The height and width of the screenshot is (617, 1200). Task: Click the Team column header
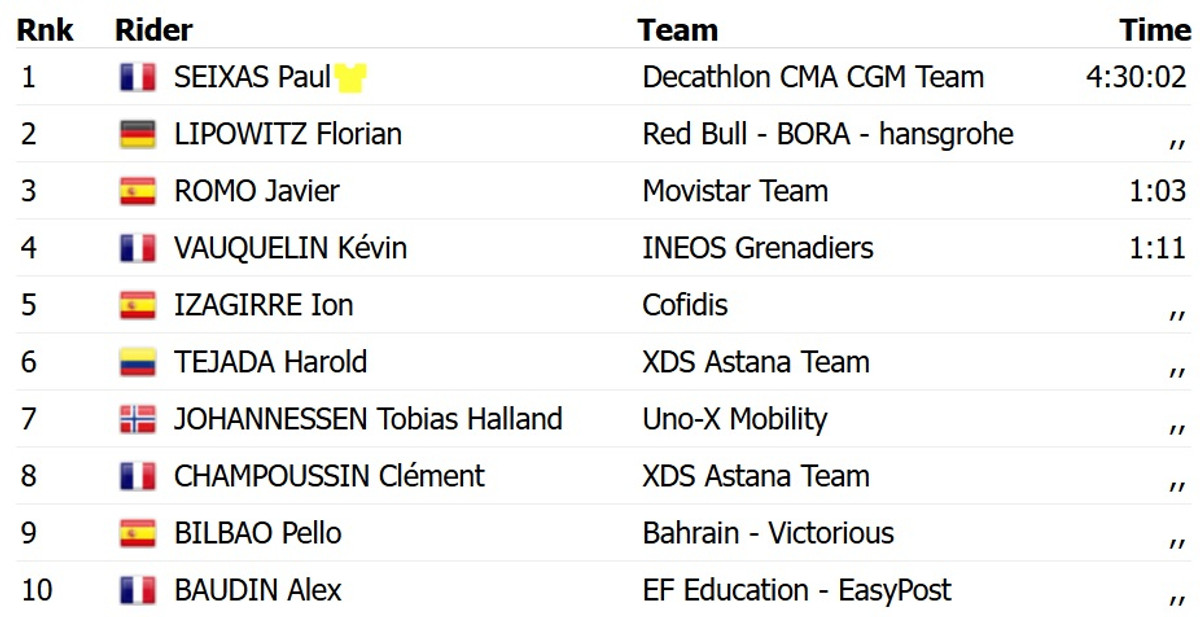coord(677,30)
